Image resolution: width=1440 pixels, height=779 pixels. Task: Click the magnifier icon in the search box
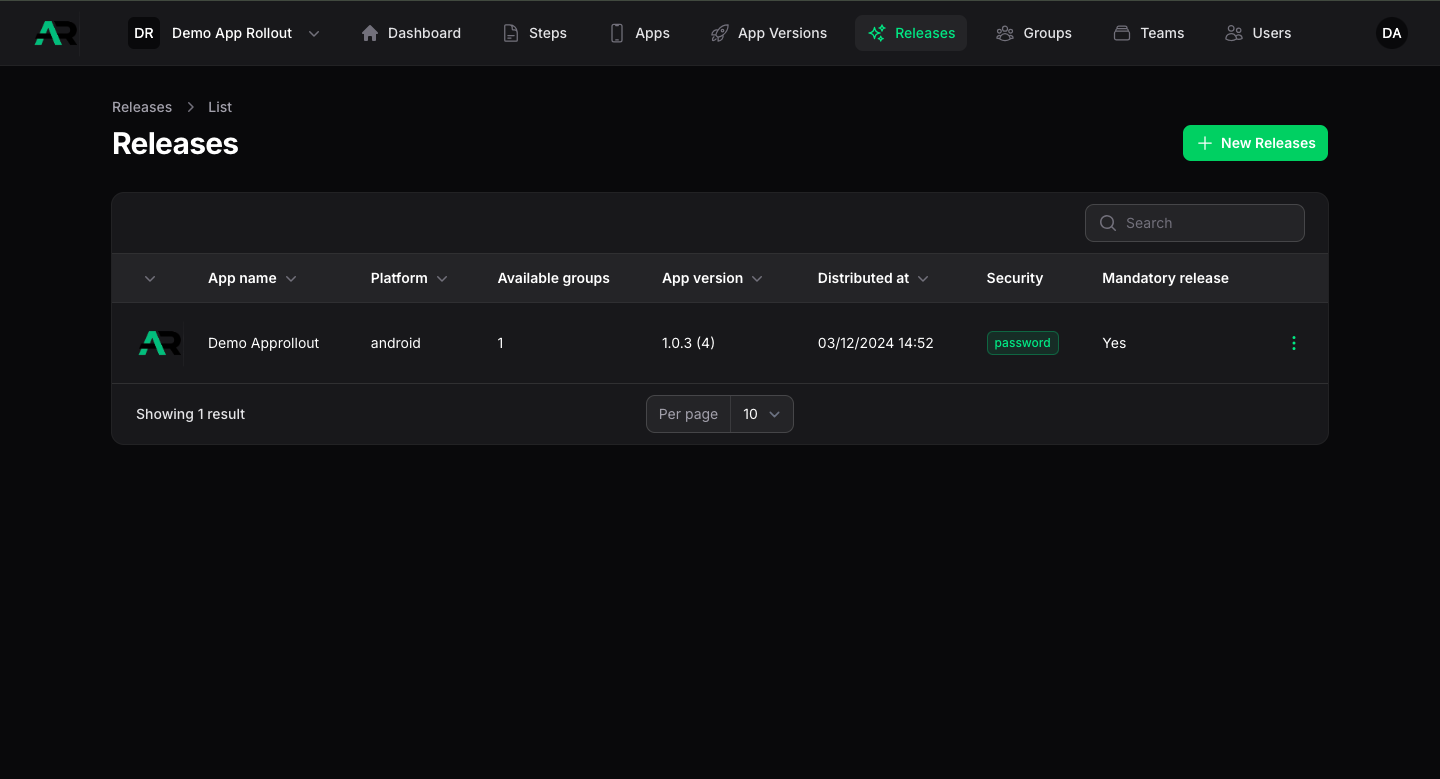[1107, 223]
